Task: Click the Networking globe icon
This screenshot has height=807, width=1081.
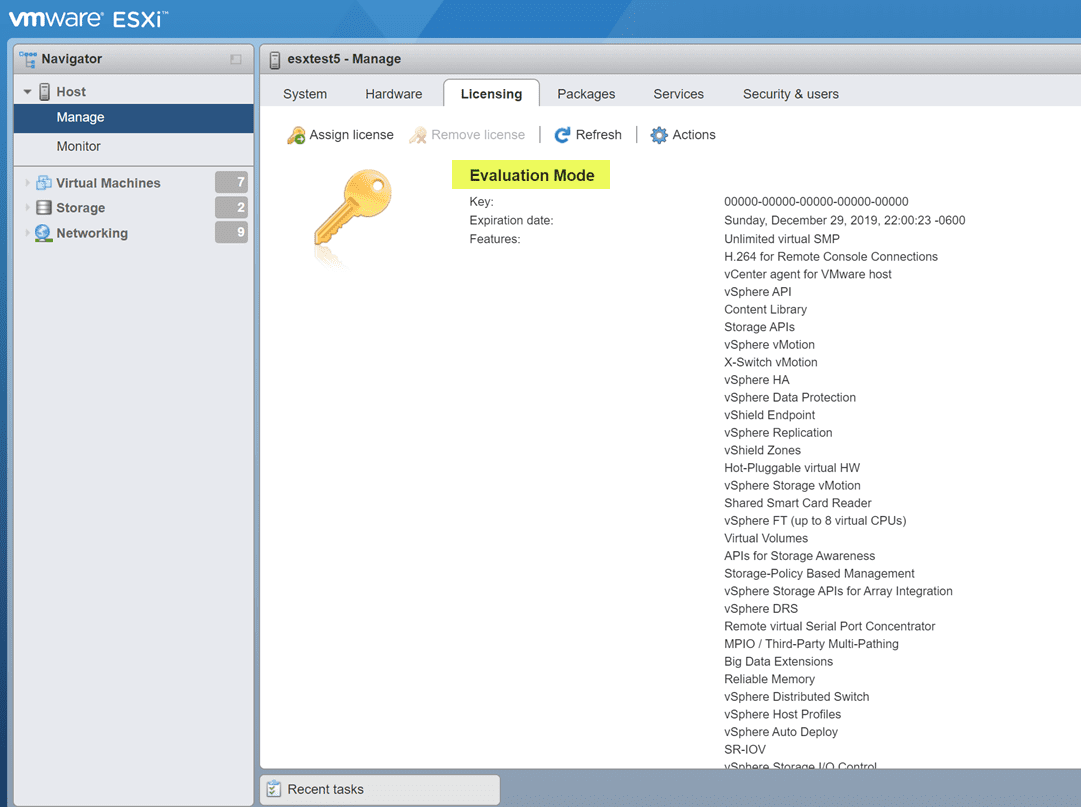Action: (x=43, y=233)
